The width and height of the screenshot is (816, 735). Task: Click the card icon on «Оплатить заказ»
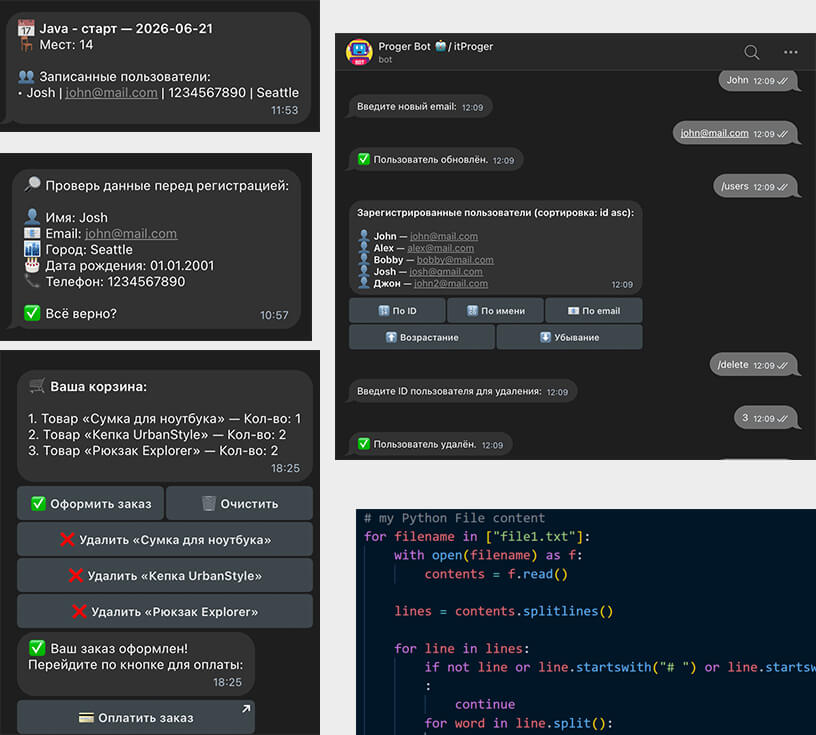pos(86,718)
